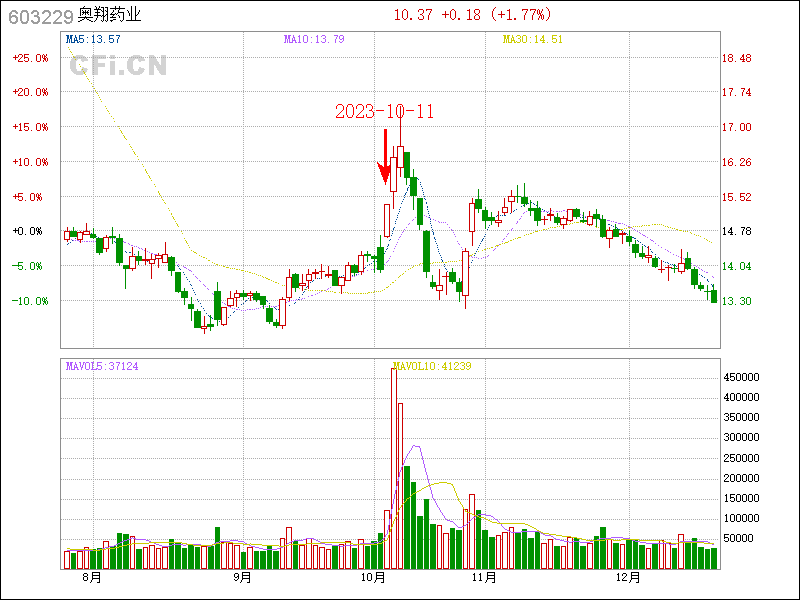Click stock code 603229
This screenshot has width=800, height=600.
click(38, 16)
